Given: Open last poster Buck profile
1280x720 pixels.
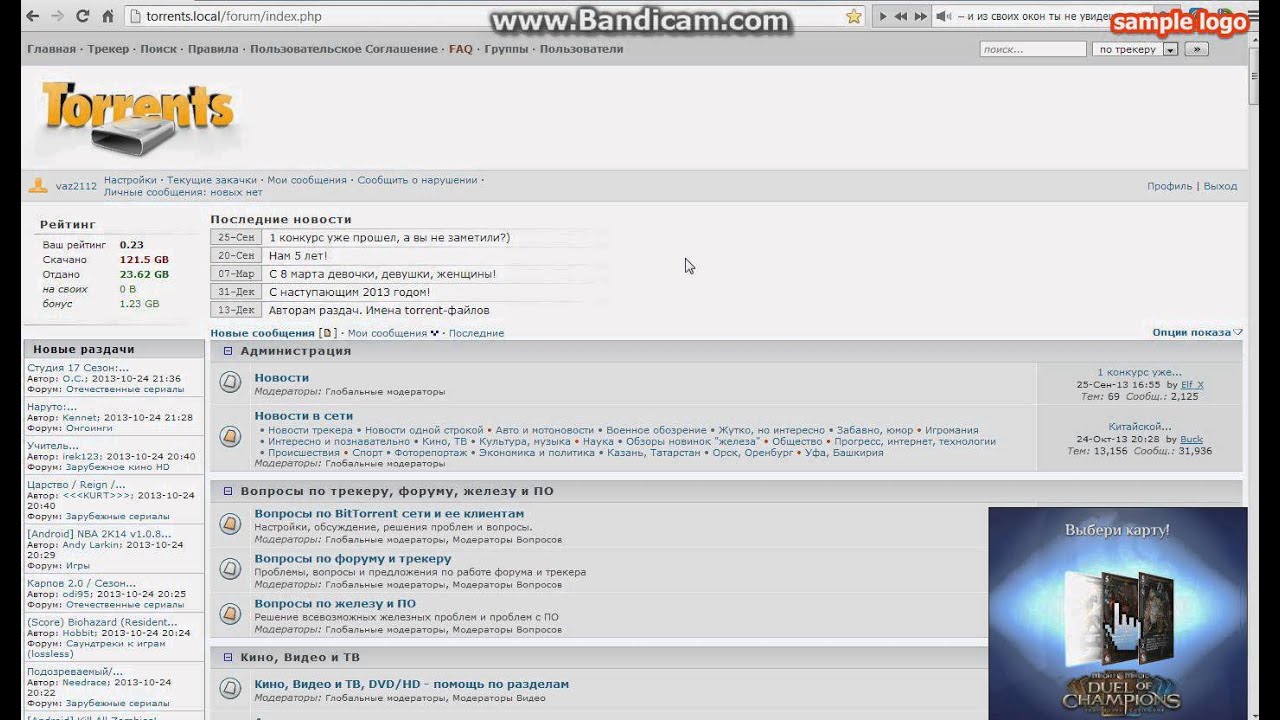Looking at the screenshot, I should point(1191,439).
